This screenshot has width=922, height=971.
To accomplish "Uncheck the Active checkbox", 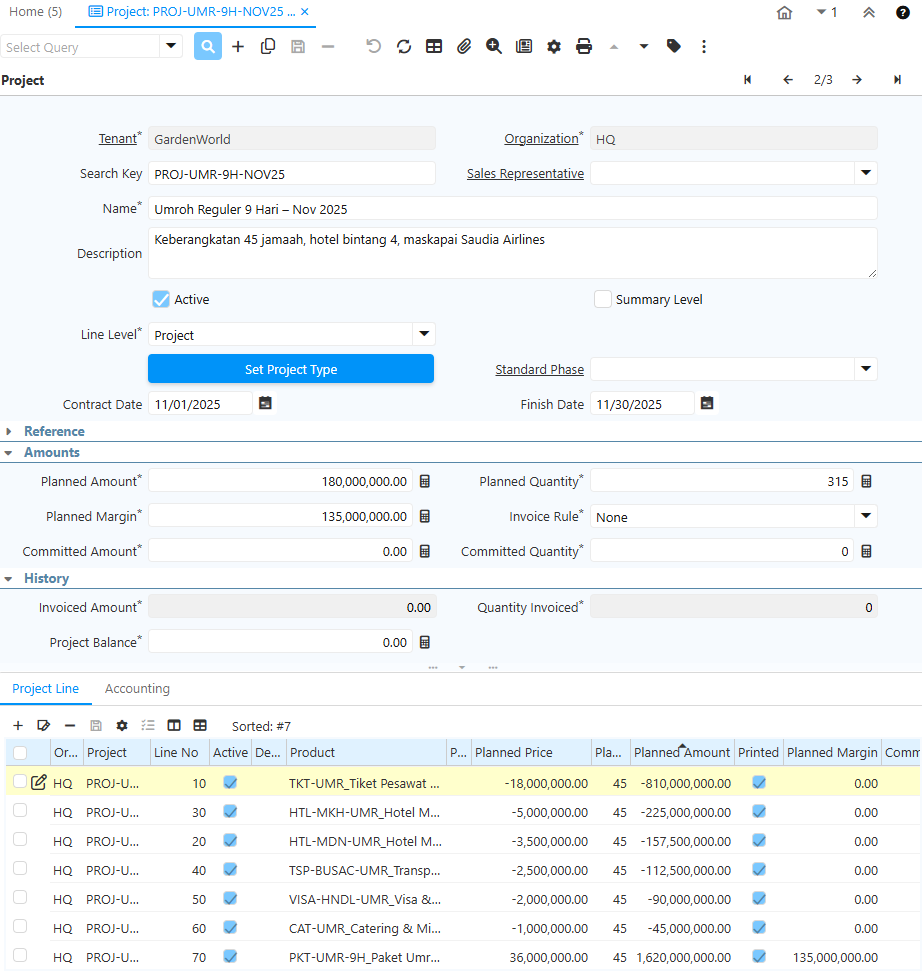I will tap(160, 299).
